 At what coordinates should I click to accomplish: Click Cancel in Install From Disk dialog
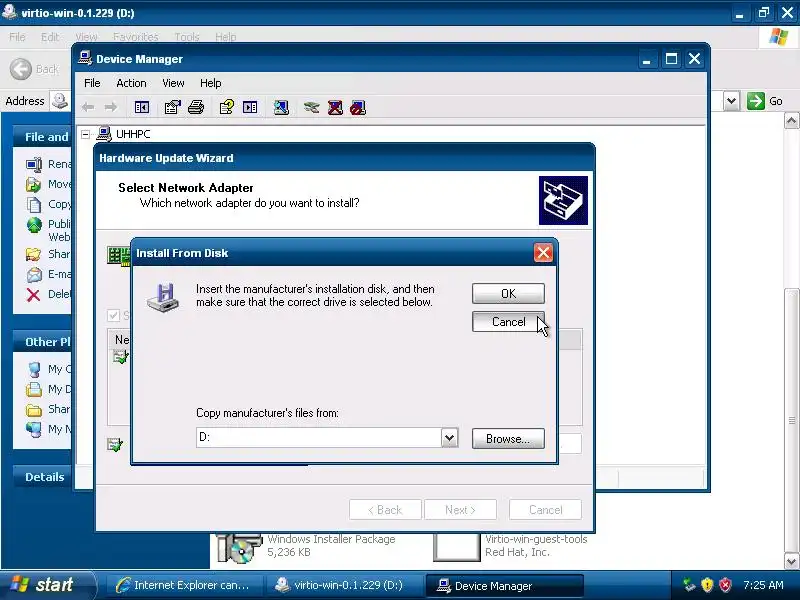(508, 322)
